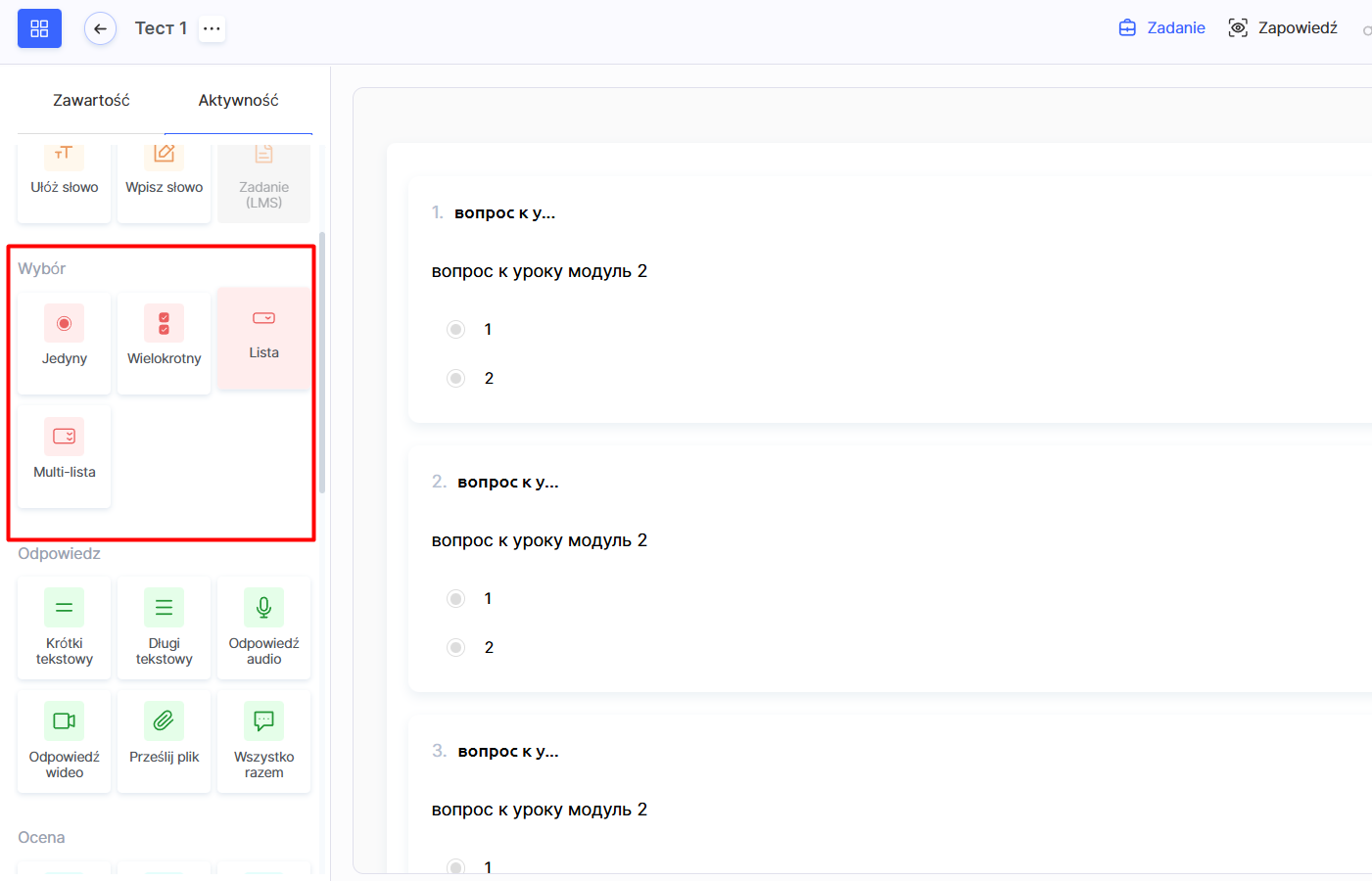Insert a Krótki tekstowy answer activity
This screenshot has width=1372, height=881.
65,626
